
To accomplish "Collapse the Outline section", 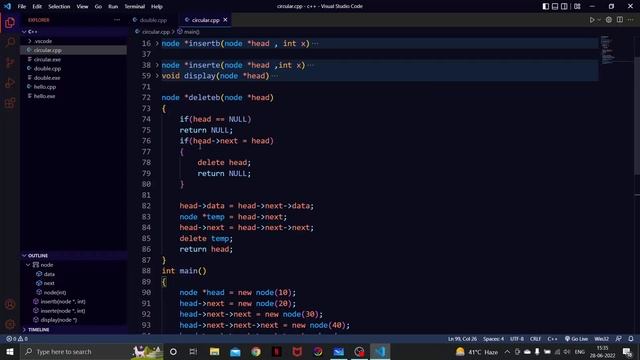I will coord(73,256).
